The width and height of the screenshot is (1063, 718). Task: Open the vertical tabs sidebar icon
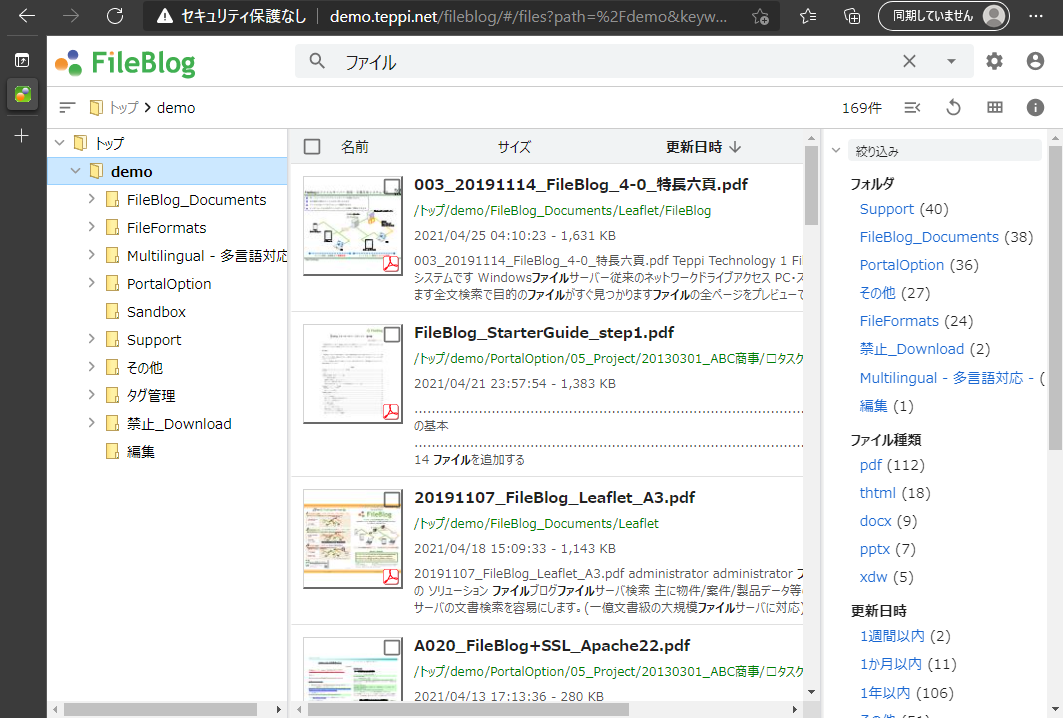pos(22,60)
